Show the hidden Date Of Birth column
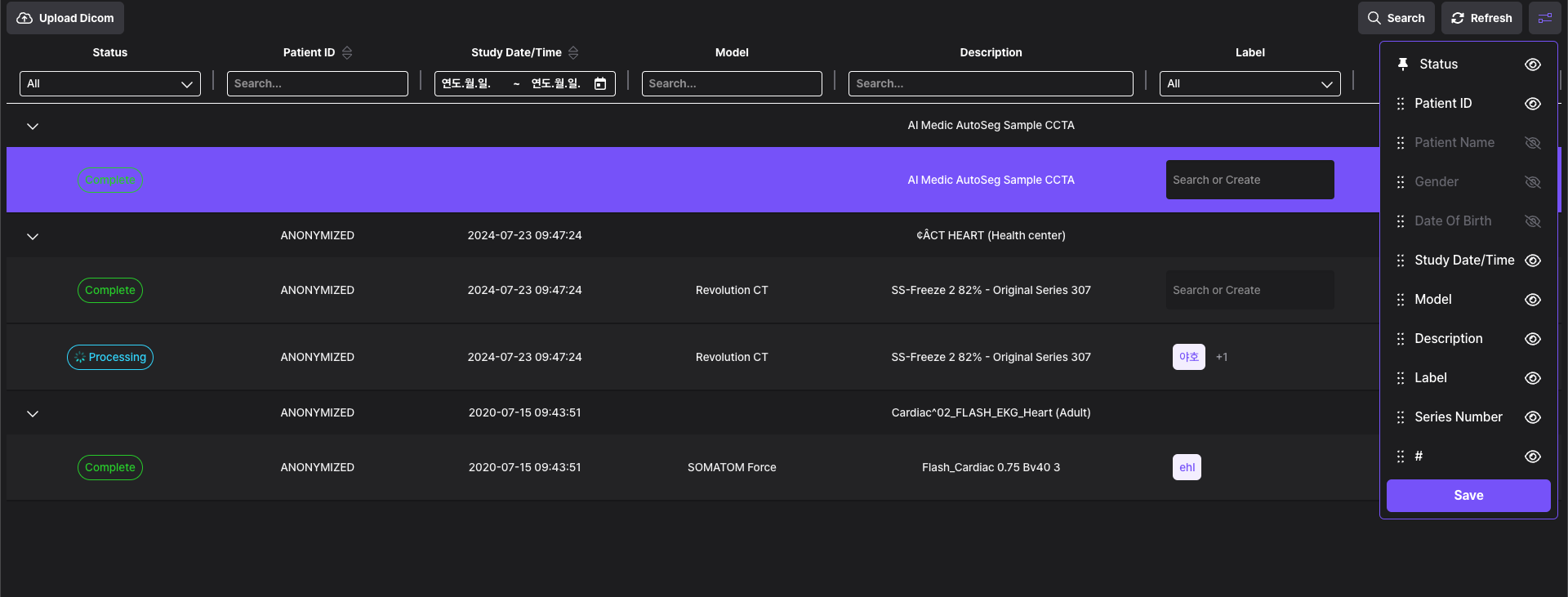The height and width of the screenshot is (597, 1568). (x=1533, y=221)
